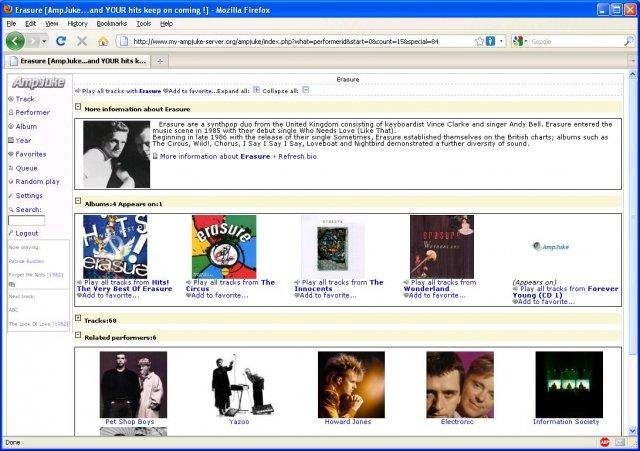Click the Adblock Plus status bar icon
Screen dimensions: 640x451
(604, 442)
